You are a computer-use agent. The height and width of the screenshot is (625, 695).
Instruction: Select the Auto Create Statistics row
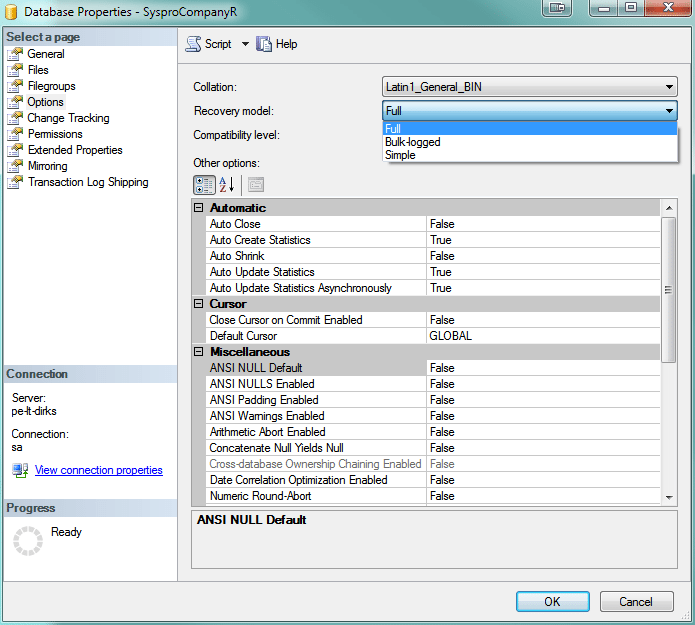click(x=433, y=240)
